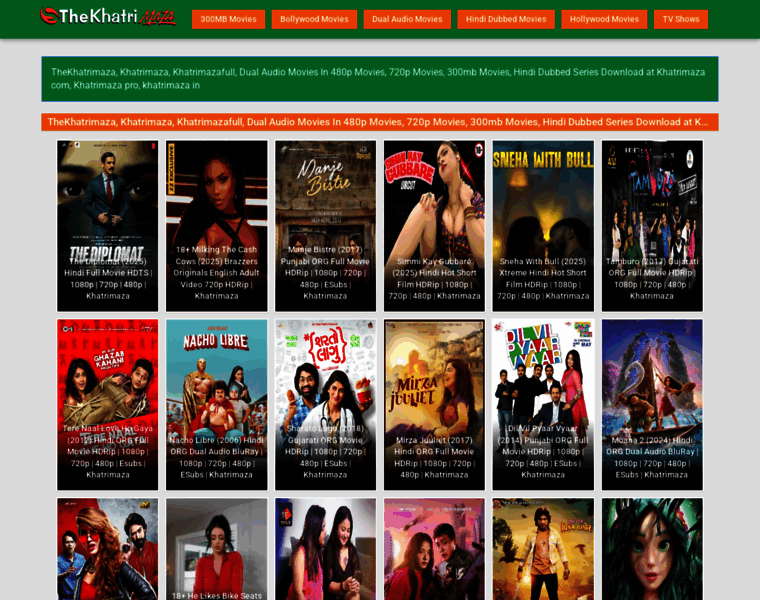Click The Diplomat (2025) Hindi Full Movie title
Image resolution: width=760 pixels, height=600 pixels.
tap(108, 279)
